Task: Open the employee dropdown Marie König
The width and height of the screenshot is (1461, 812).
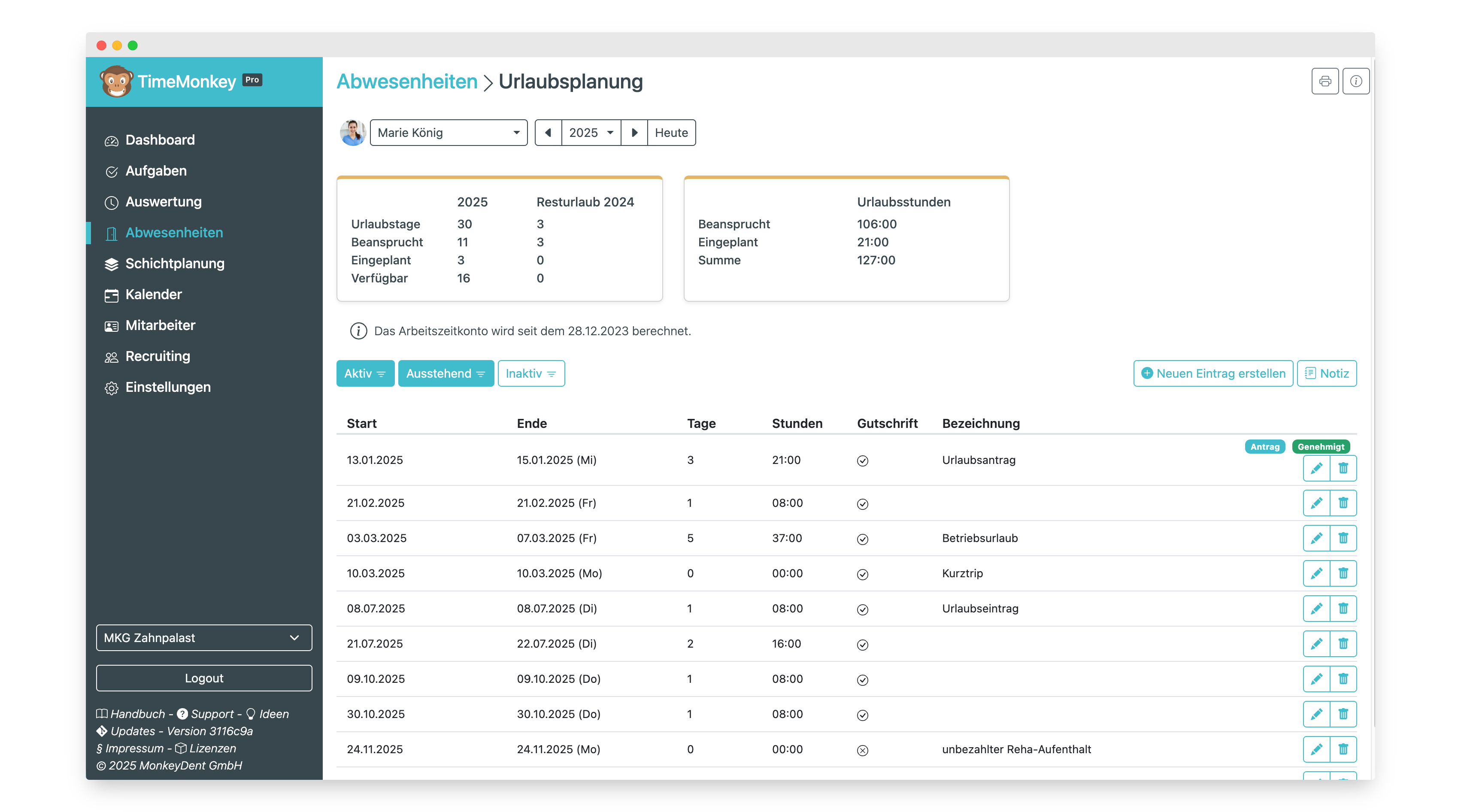Action: (448, 133)
